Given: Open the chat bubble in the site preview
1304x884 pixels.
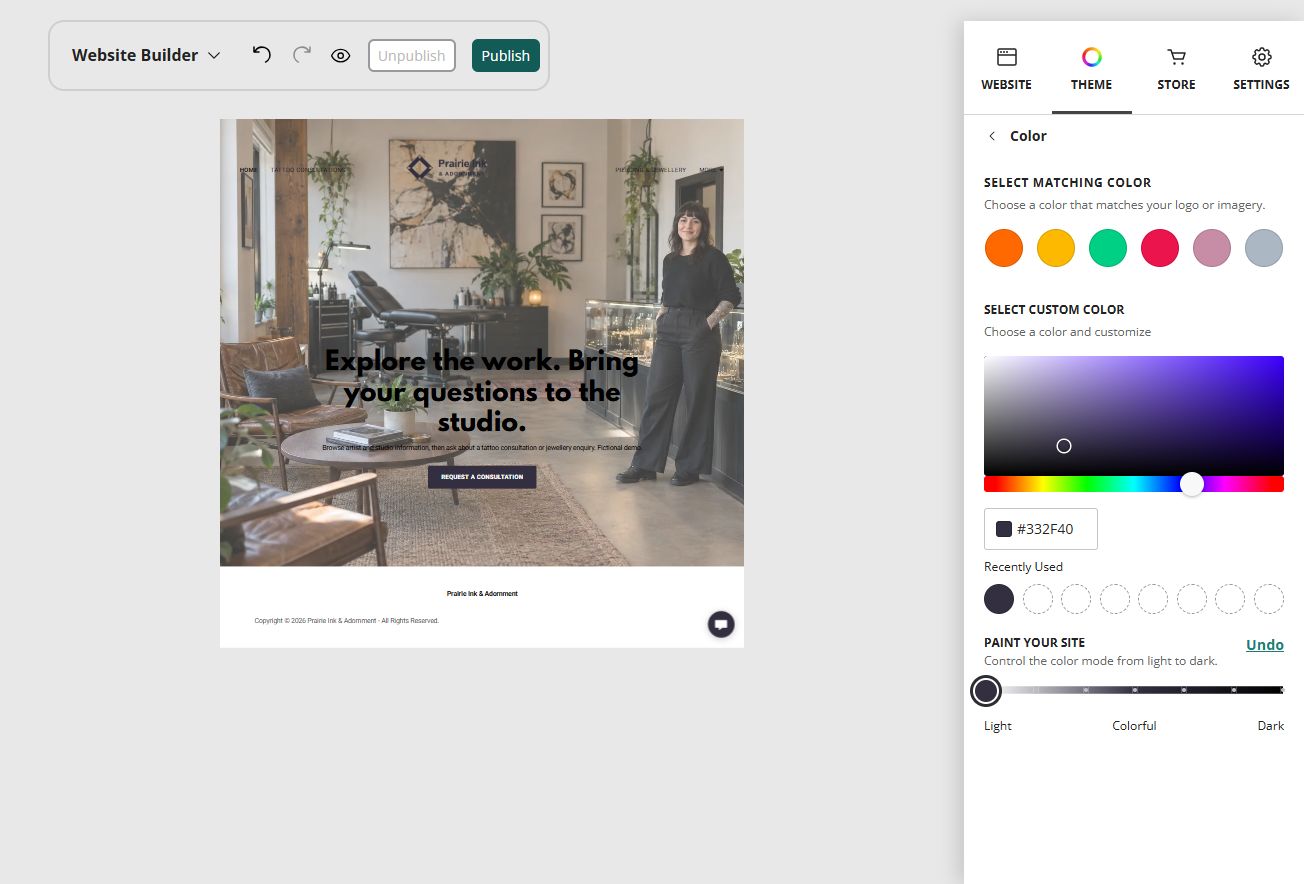Looking at the screenshot, I should (721, 625).
